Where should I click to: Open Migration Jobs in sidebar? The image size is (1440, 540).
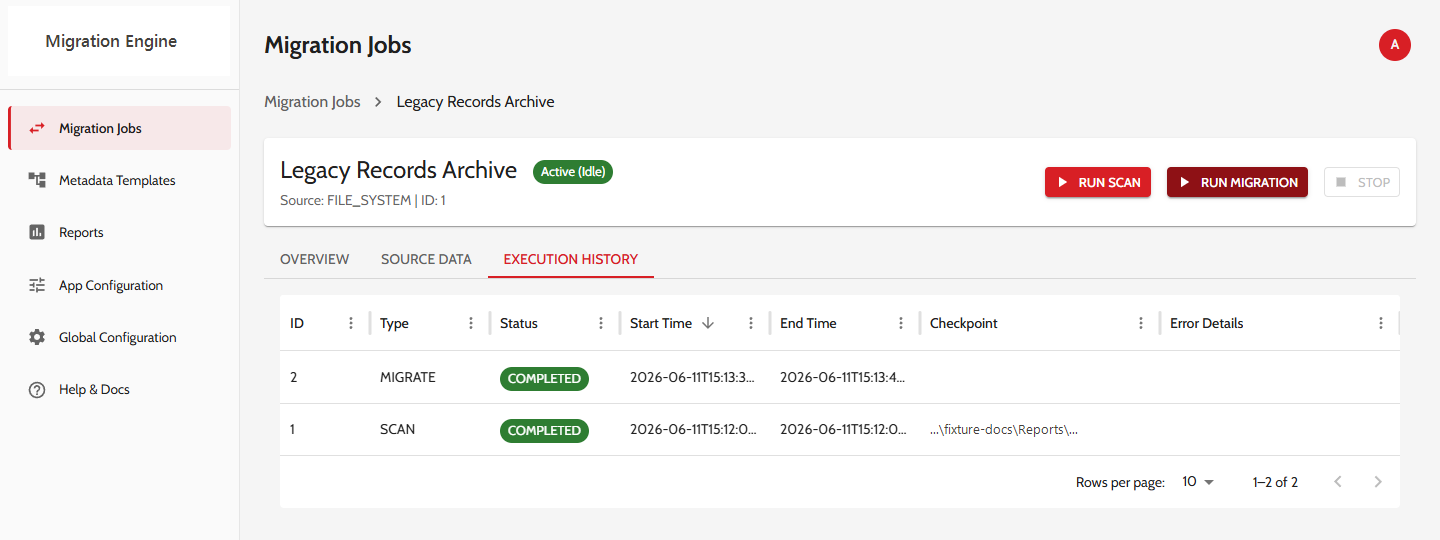[x=120, y=128]
